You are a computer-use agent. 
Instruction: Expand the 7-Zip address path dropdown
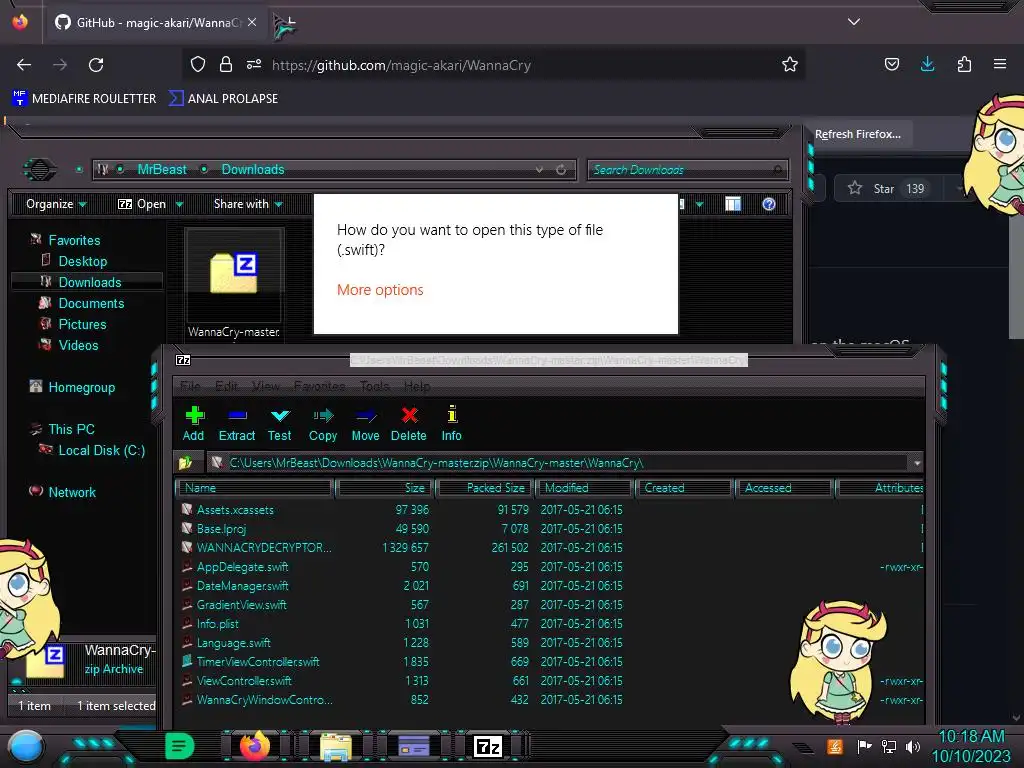coord(917,463)
